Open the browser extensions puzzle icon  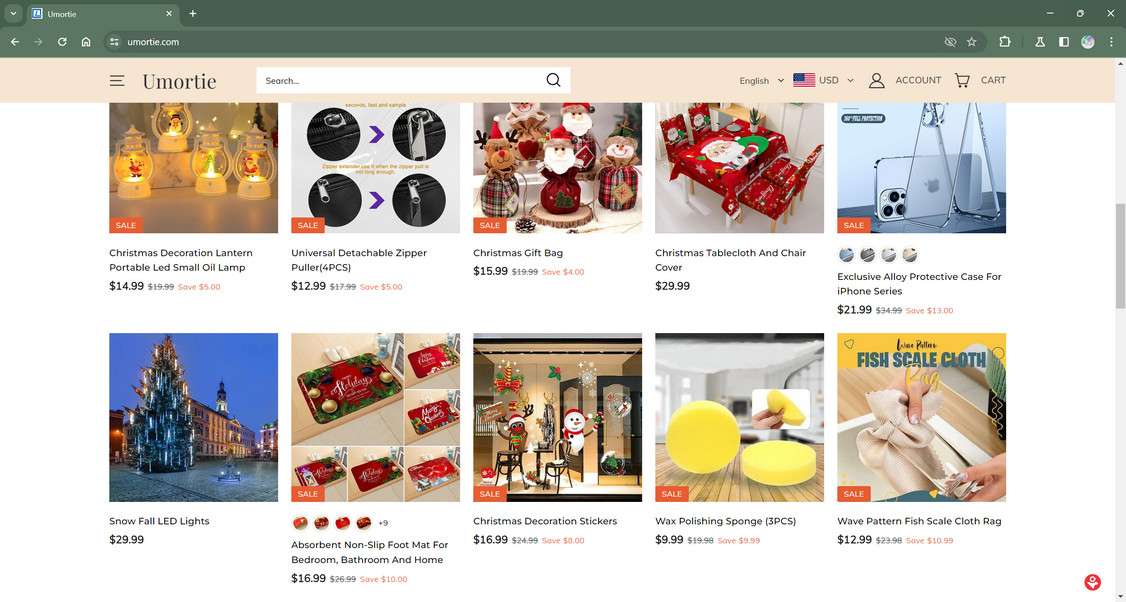(1005, 42)
